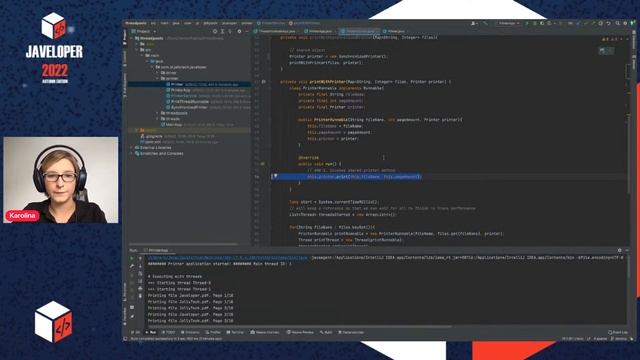Click Expand All in the Project panel header

tap(222, 31)
